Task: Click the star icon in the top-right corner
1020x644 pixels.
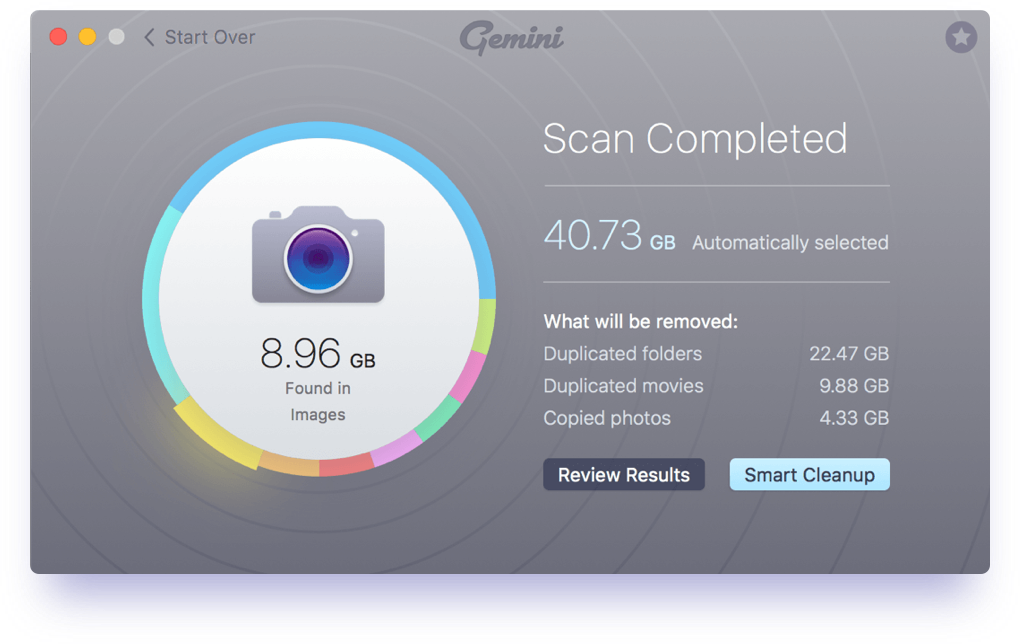Action: pyautogui.click(x=960, y=37)
